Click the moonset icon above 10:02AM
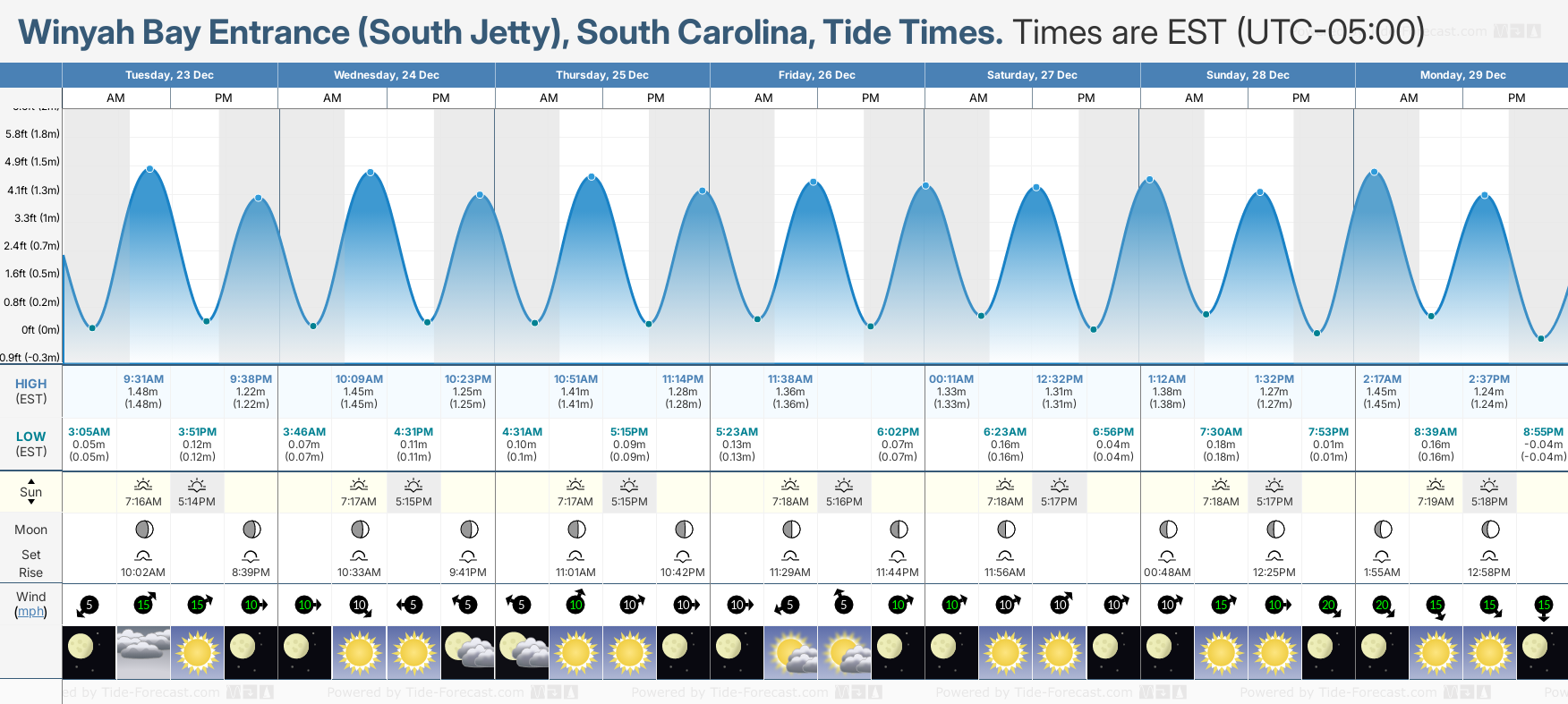 coord(143,556)
